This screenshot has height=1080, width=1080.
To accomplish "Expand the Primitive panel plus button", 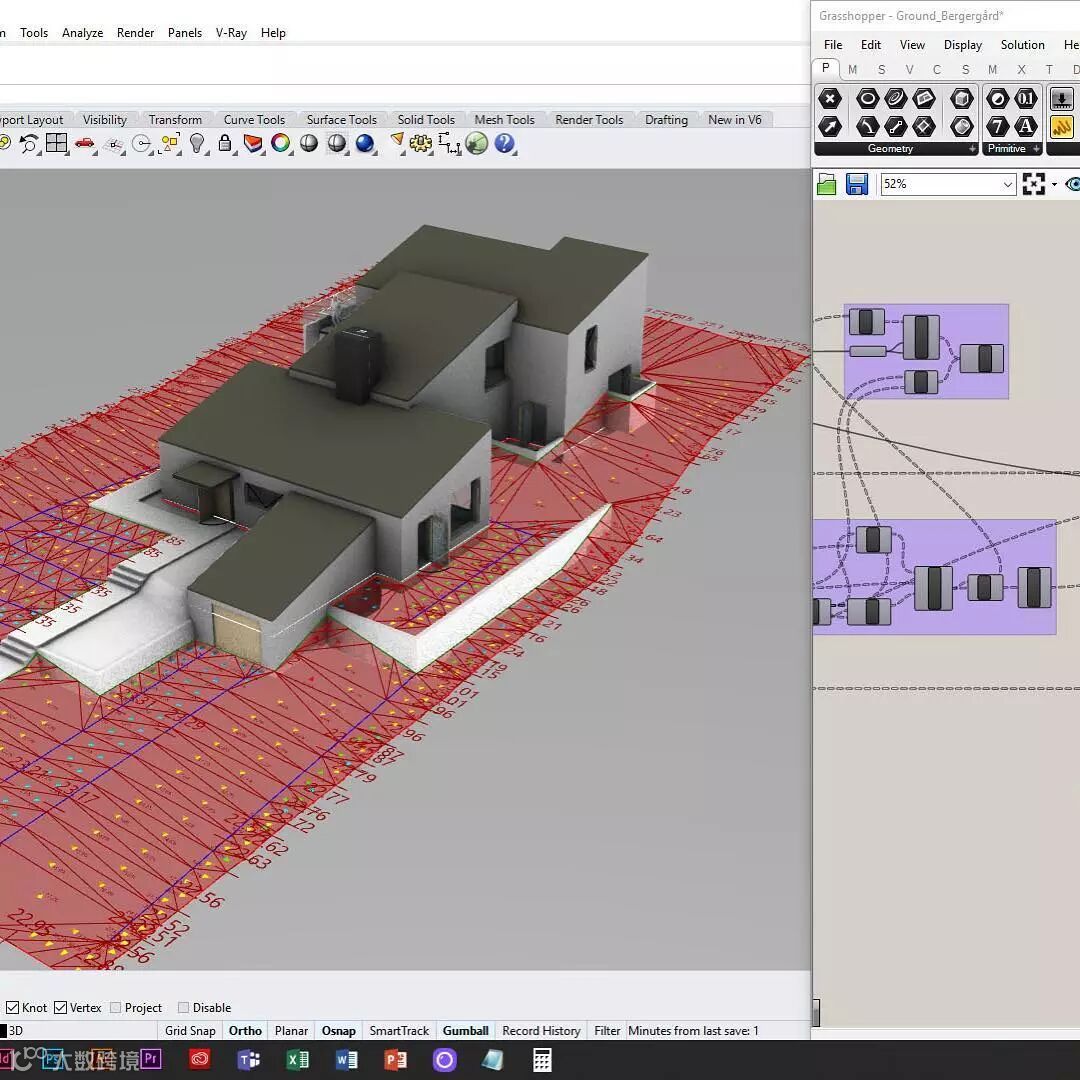I will pos(1036,149).
